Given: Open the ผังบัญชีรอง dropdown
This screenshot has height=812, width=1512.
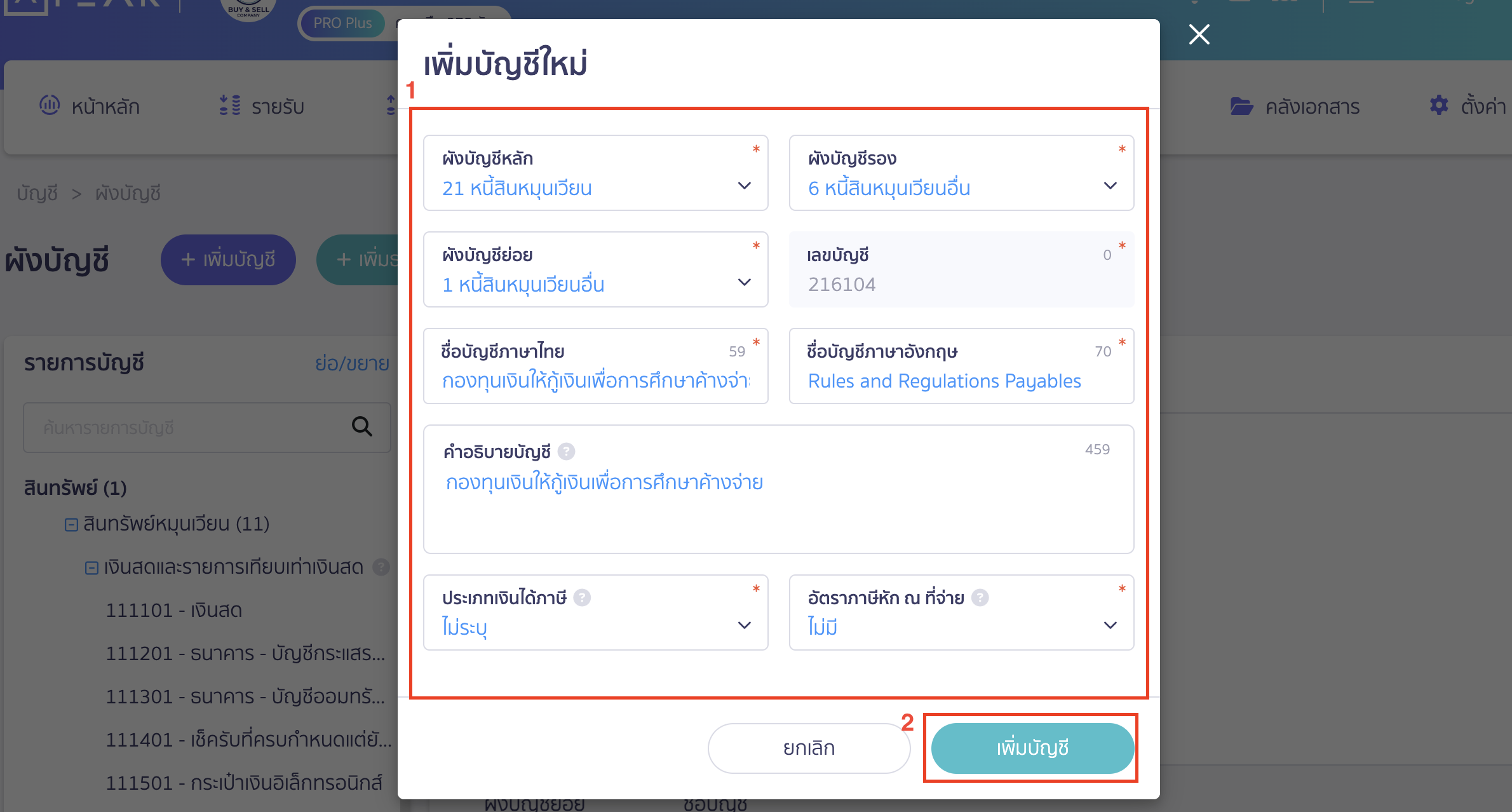Looking at the screenshot, I should click(x=1110, y=186).
